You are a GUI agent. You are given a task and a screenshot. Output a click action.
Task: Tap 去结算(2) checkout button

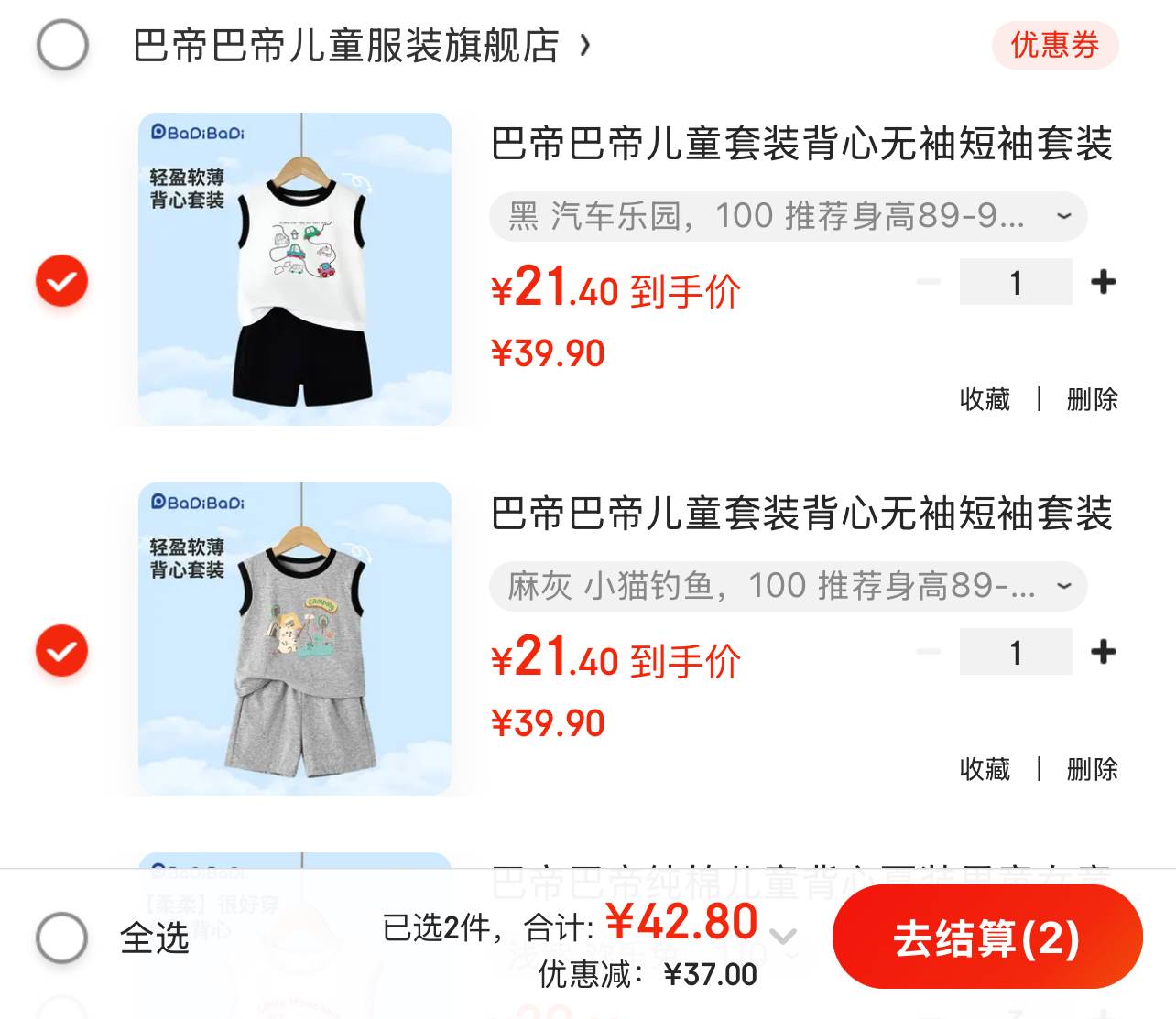click(987, 938)
